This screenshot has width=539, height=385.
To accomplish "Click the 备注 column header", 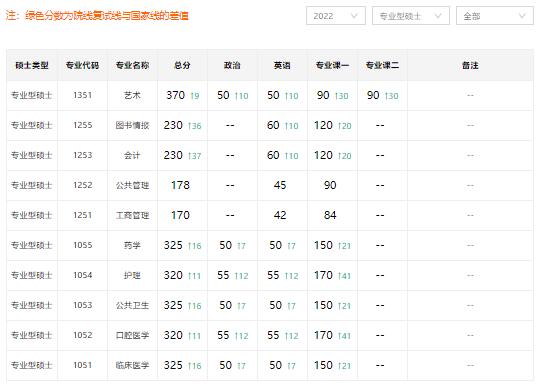I will (x=470, y=65).
